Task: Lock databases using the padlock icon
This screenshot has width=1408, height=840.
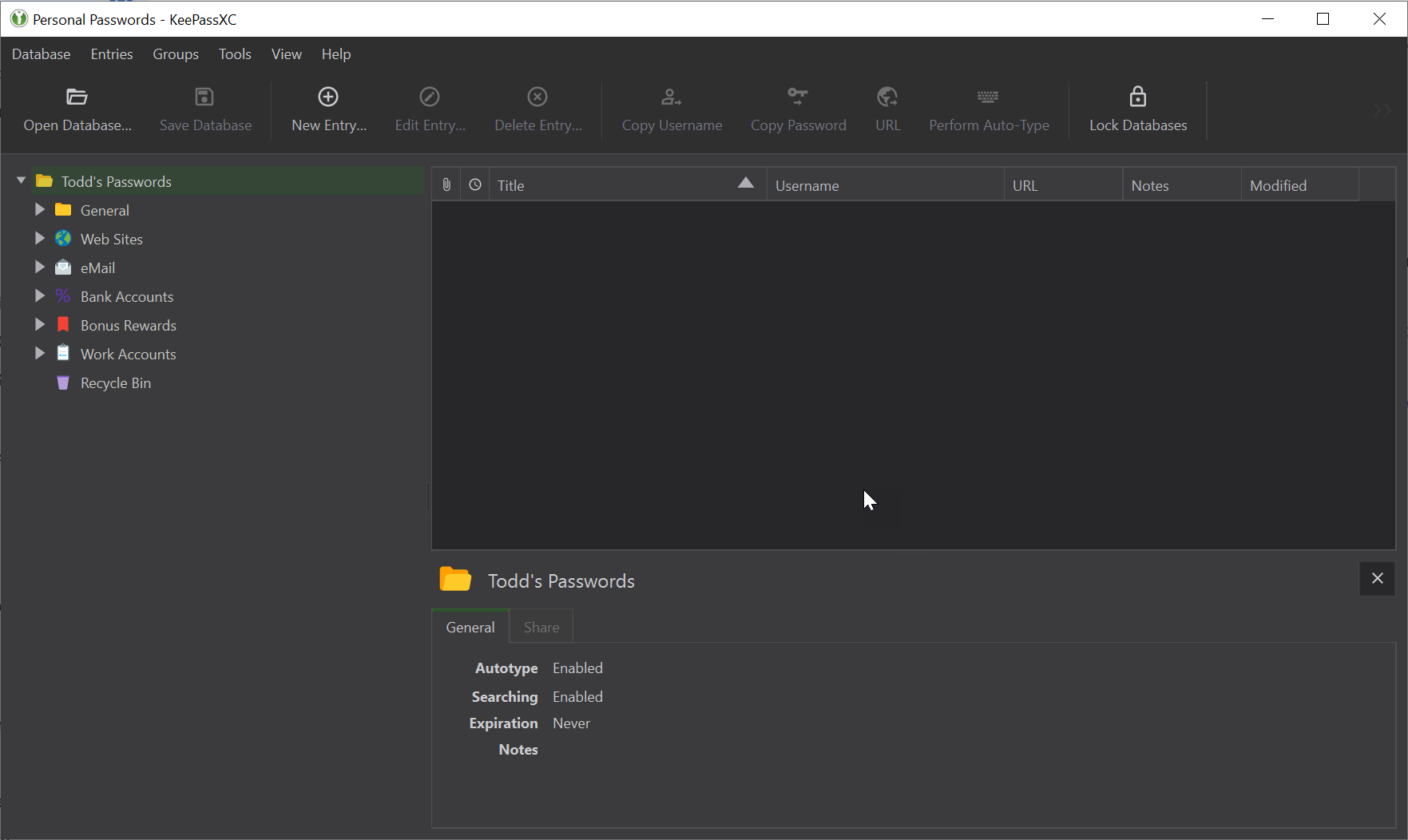Action: [x=1138, y=97]
